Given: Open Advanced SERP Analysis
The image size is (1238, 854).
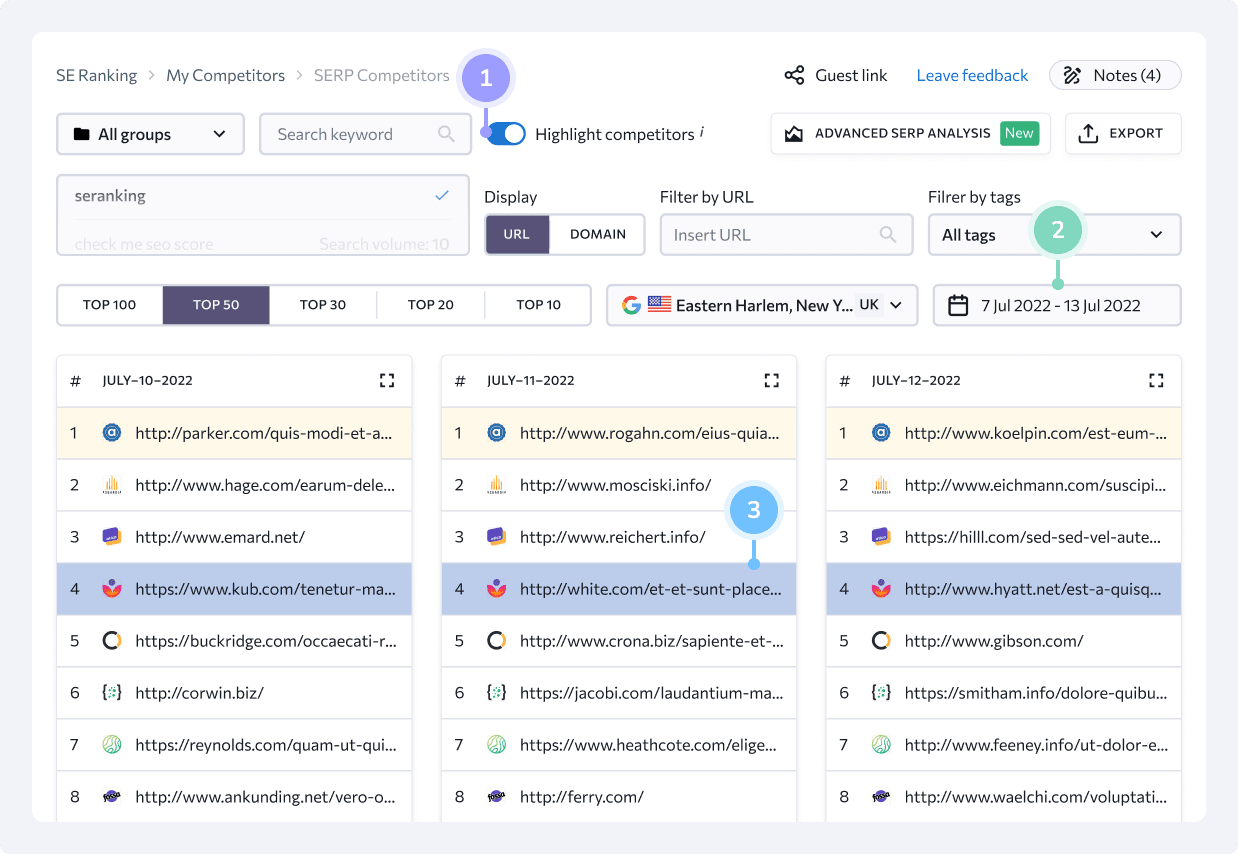Looking at the screenshot, I should [909, 134].
